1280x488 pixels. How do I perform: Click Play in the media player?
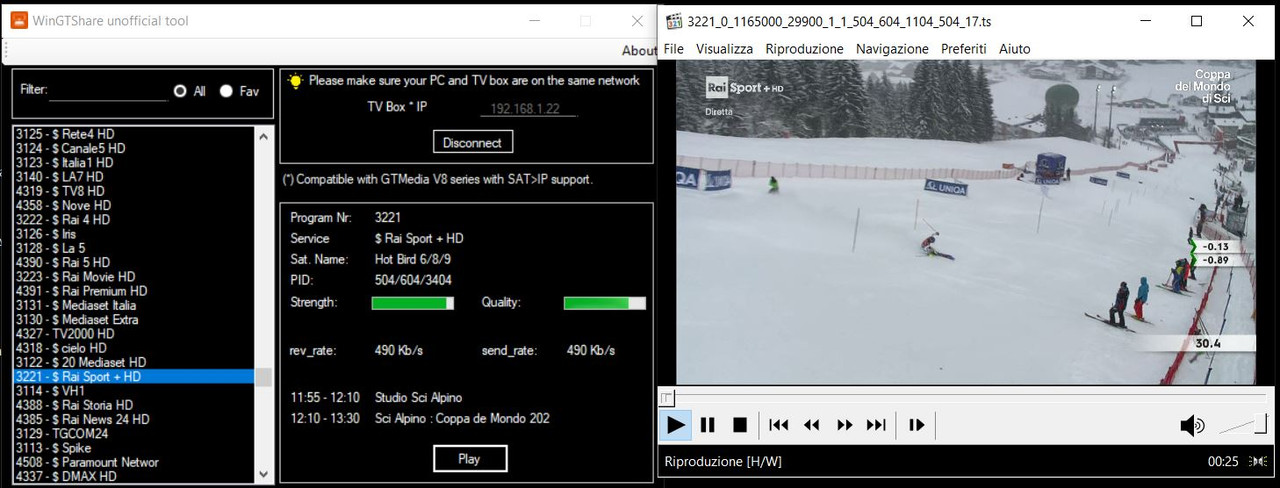676,425
